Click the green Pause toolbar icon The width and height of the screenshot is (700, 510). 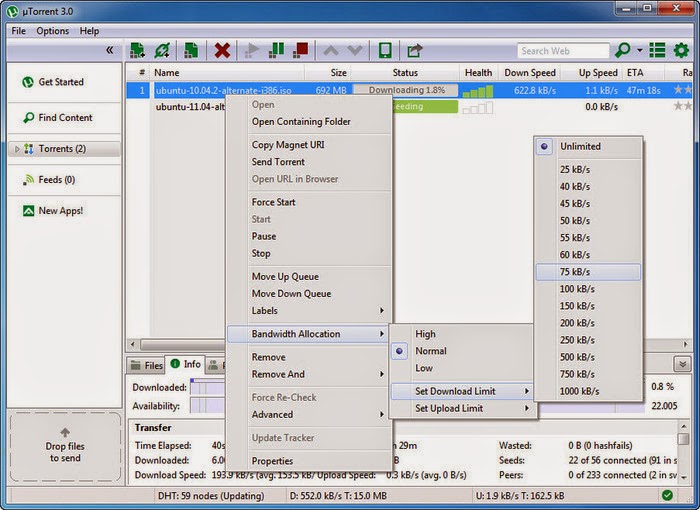point(276,50)
